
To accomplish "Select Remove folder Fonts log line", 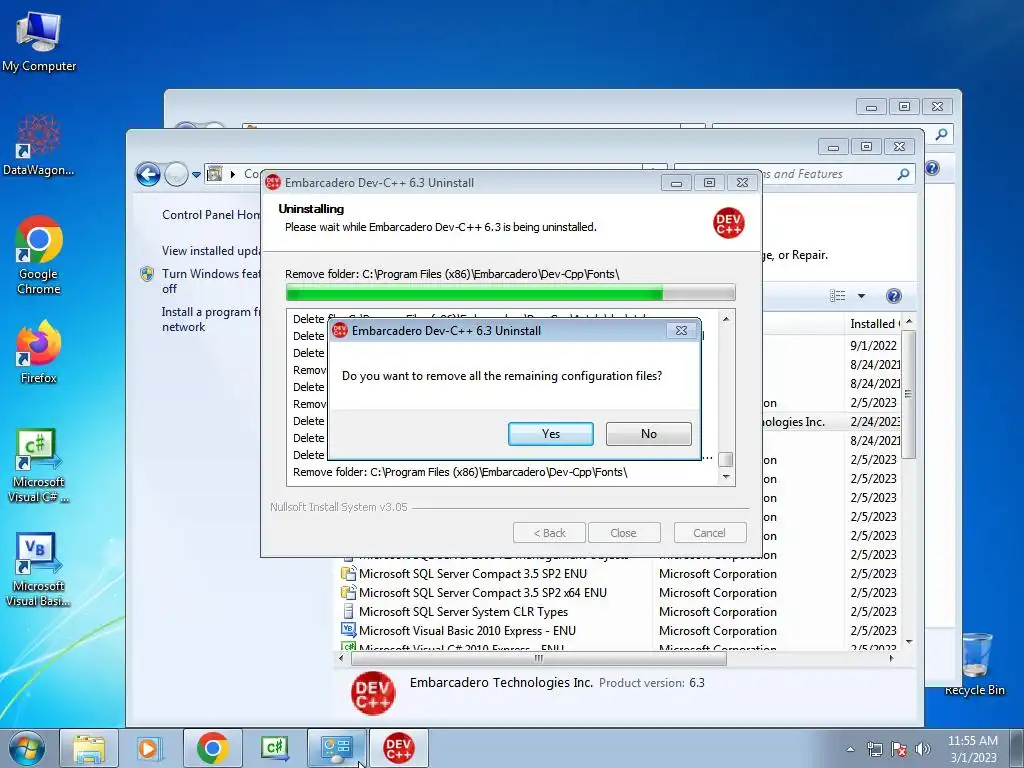I will pyautogui.click(x=460, y=472).
